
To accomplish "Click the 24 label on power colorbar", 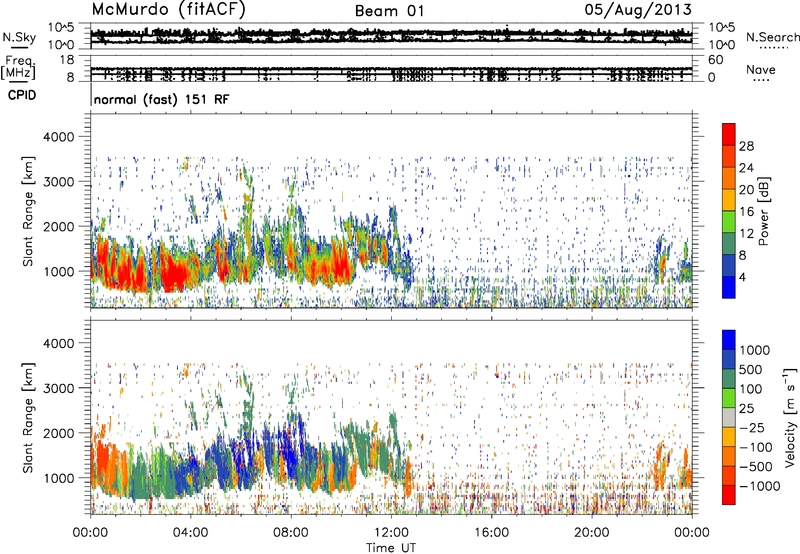I will tap(746, 168).
